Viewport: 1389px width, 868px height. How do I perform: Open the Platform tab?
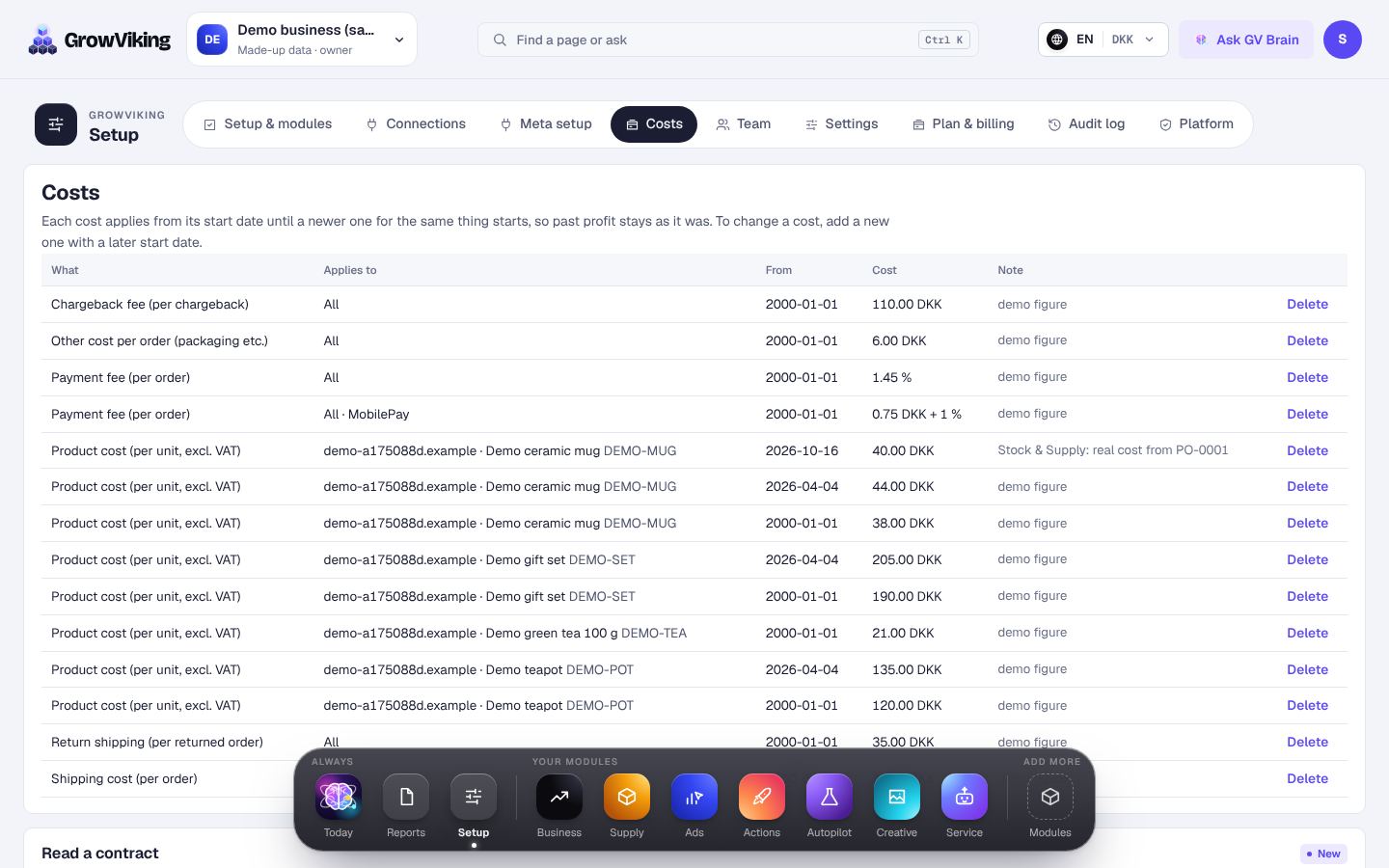pos(1196,124)
